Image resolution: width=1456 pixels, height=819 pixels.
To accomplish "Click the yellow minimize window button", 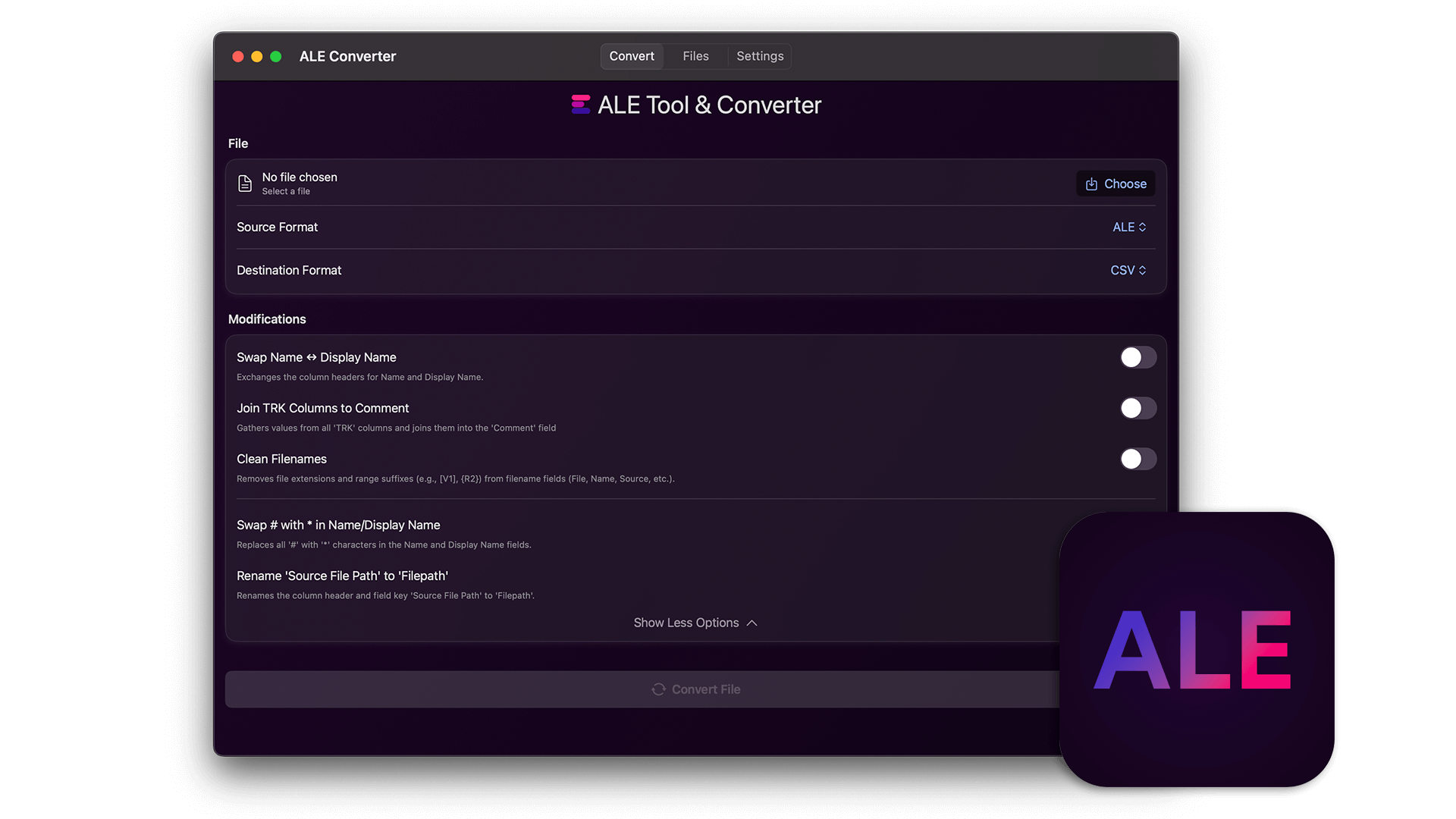I will click(257, 57).
